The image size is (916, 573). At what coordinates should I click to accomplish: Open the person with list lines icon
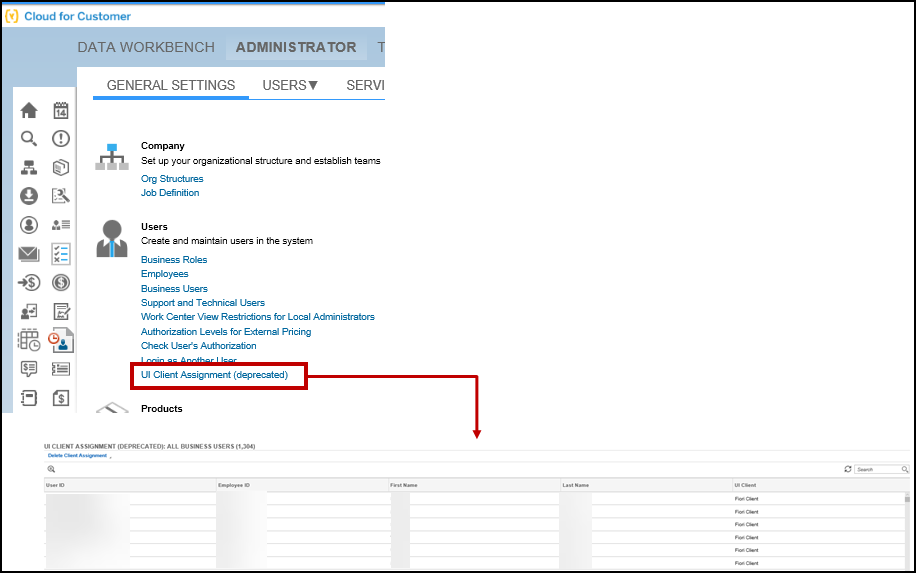(61, 225)
